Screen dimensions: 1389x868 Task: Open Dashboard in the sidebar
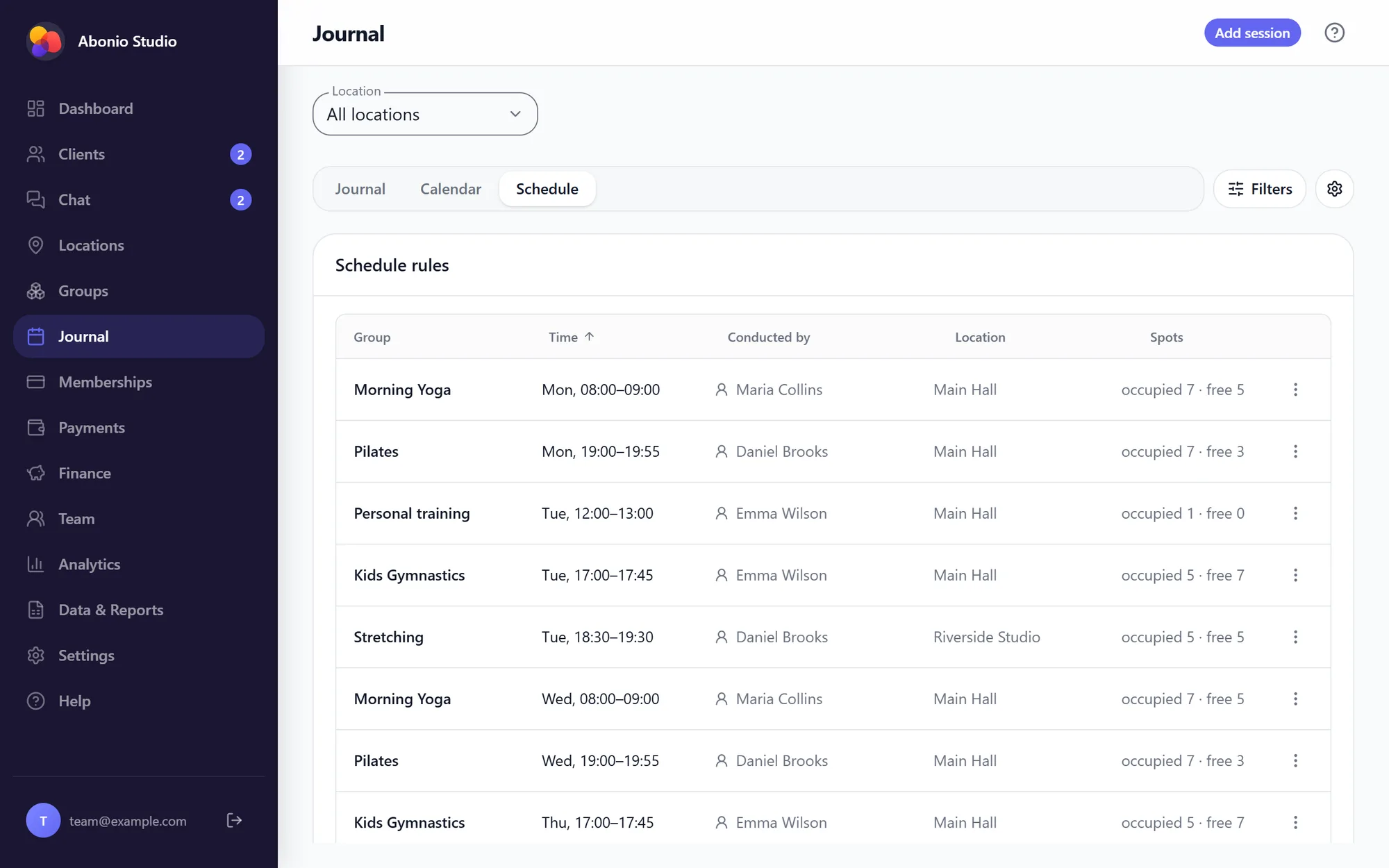coord(139,108)
